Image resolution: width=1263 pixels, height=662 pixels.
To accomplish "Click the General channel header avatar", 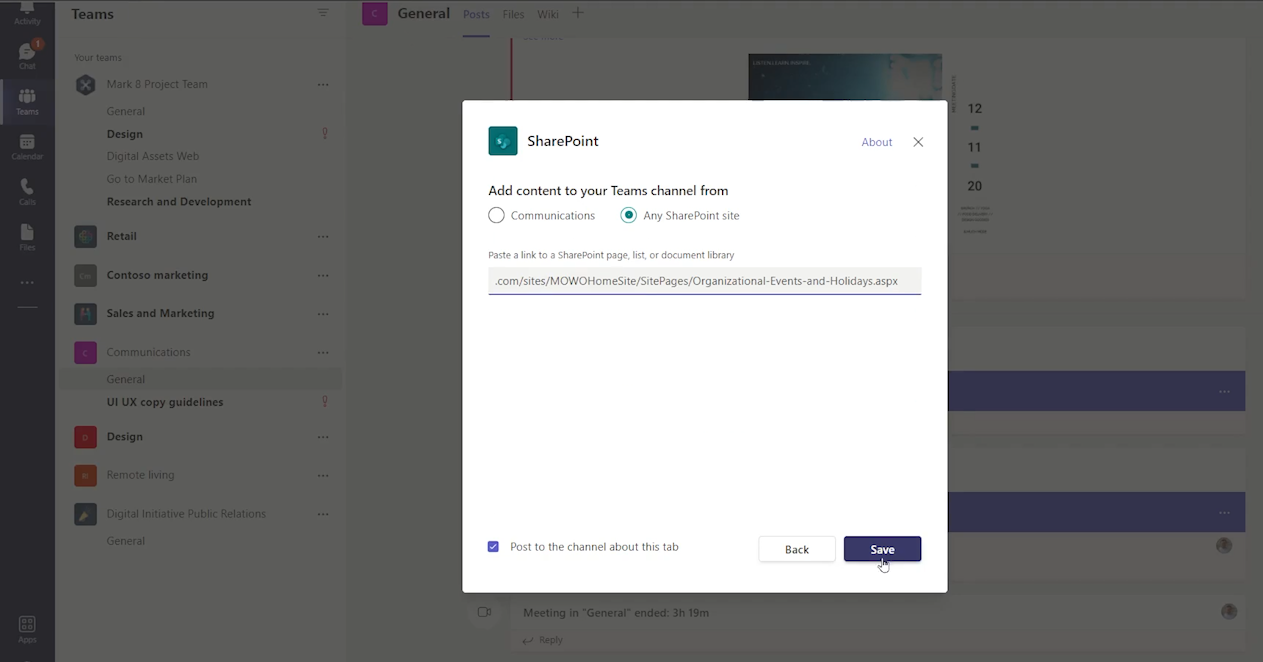I will [375, 14].
